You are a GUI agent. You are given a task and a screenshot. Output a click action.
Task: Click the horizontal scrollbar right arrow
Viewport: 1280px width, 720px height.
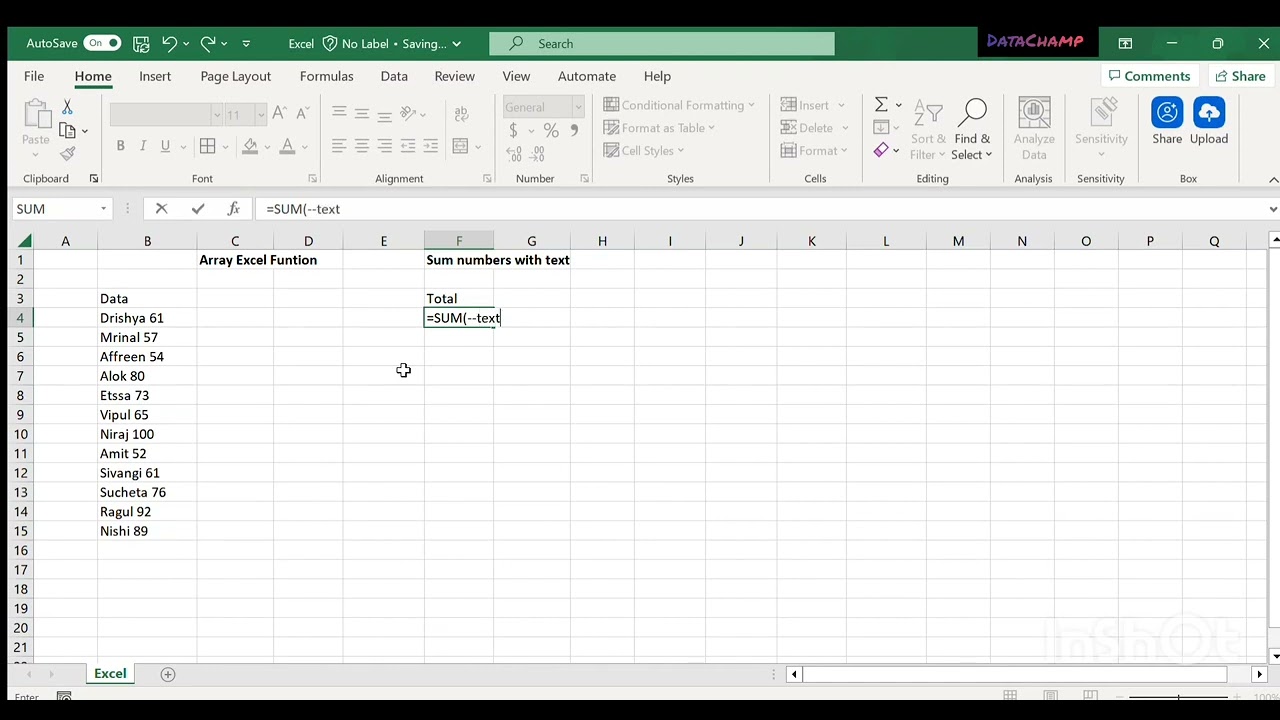pyautogui.click(x=1259, y=674)
